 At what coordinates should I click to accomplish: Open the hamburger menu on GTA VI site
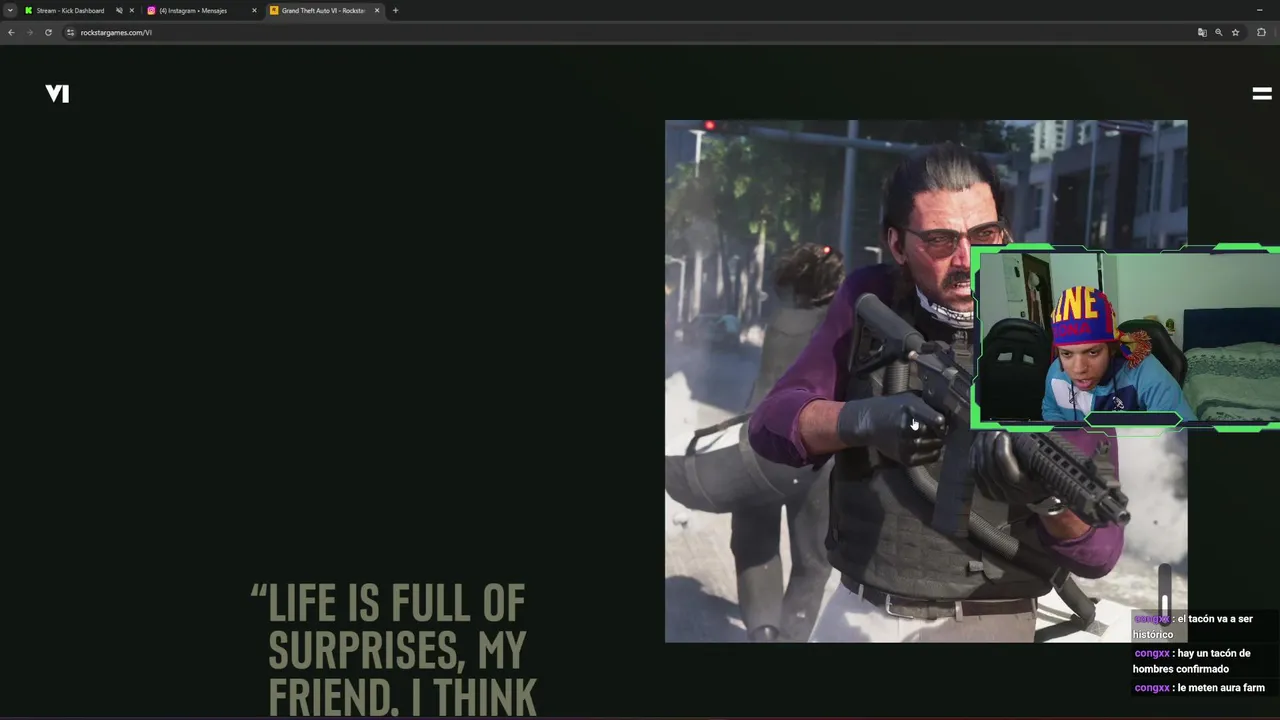click(1262, 93)
